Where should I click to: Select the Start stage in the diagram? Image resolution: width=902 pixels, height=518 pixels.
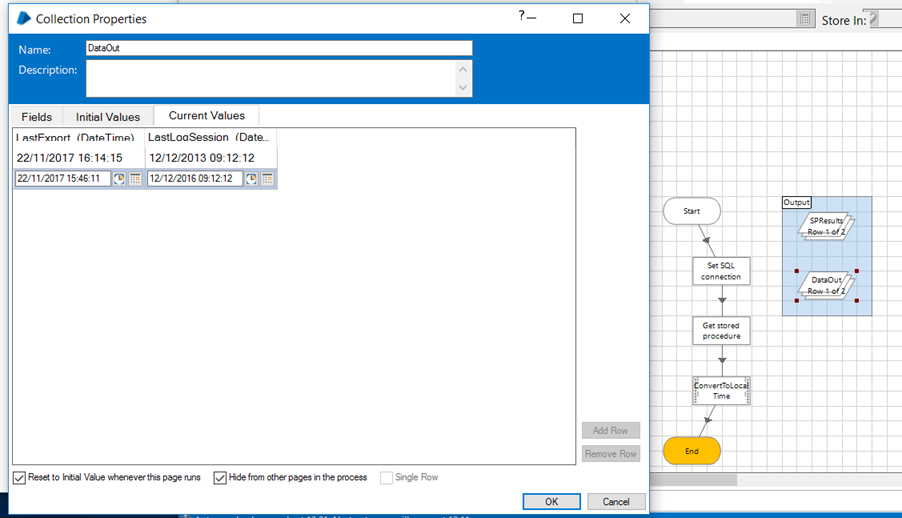692,211
